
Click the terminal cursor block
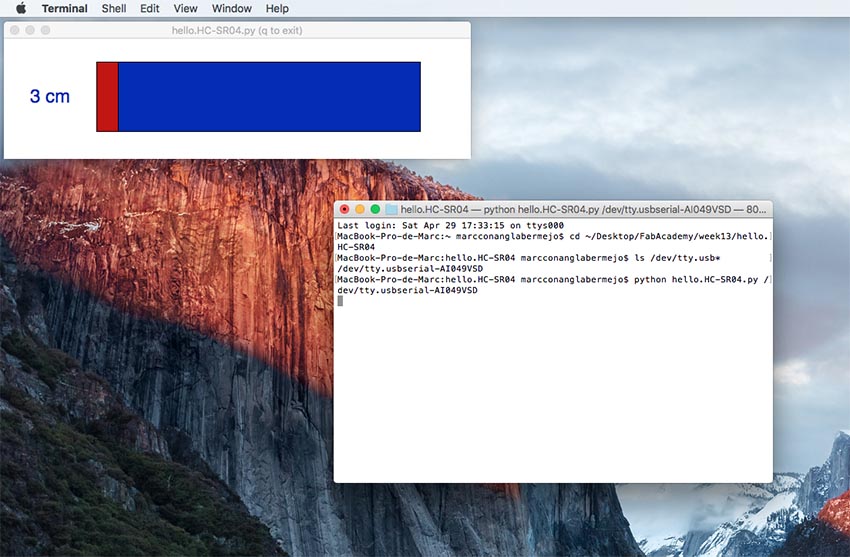[x=340, y=301]
